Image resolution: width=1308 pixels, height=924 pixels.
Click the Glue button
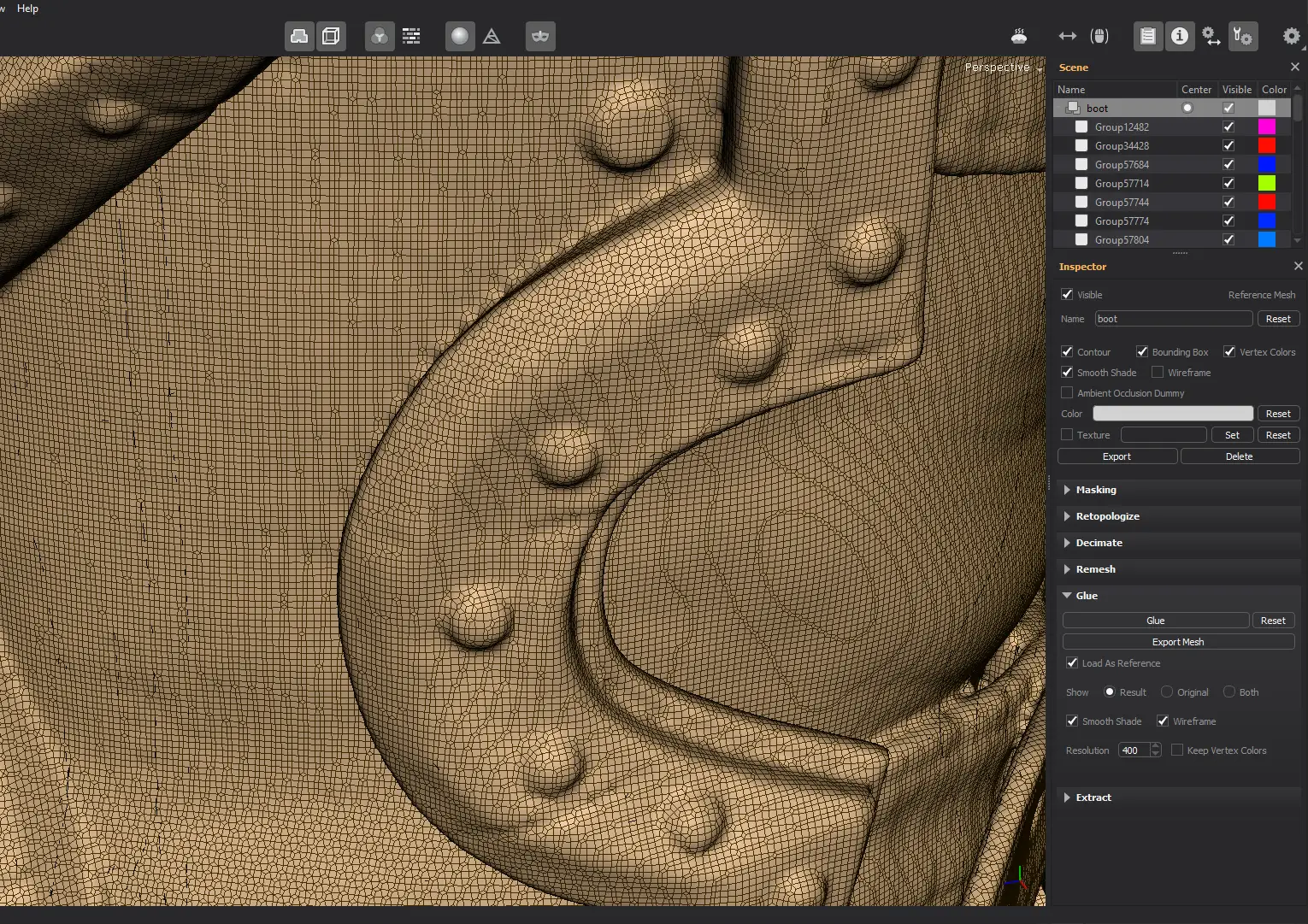tap(1156, 621)
